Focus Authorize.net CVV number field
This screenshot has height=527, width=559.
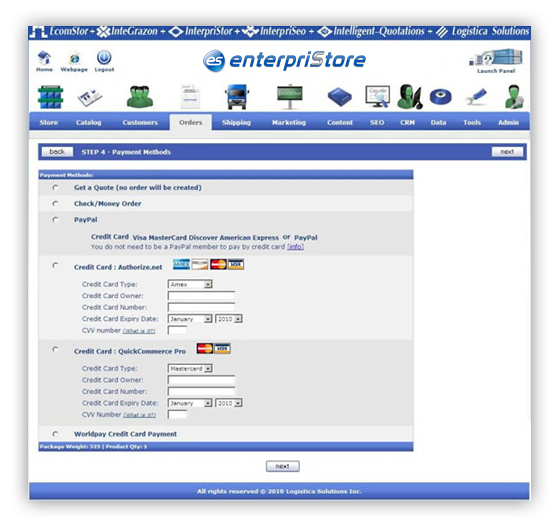point(177,330)
